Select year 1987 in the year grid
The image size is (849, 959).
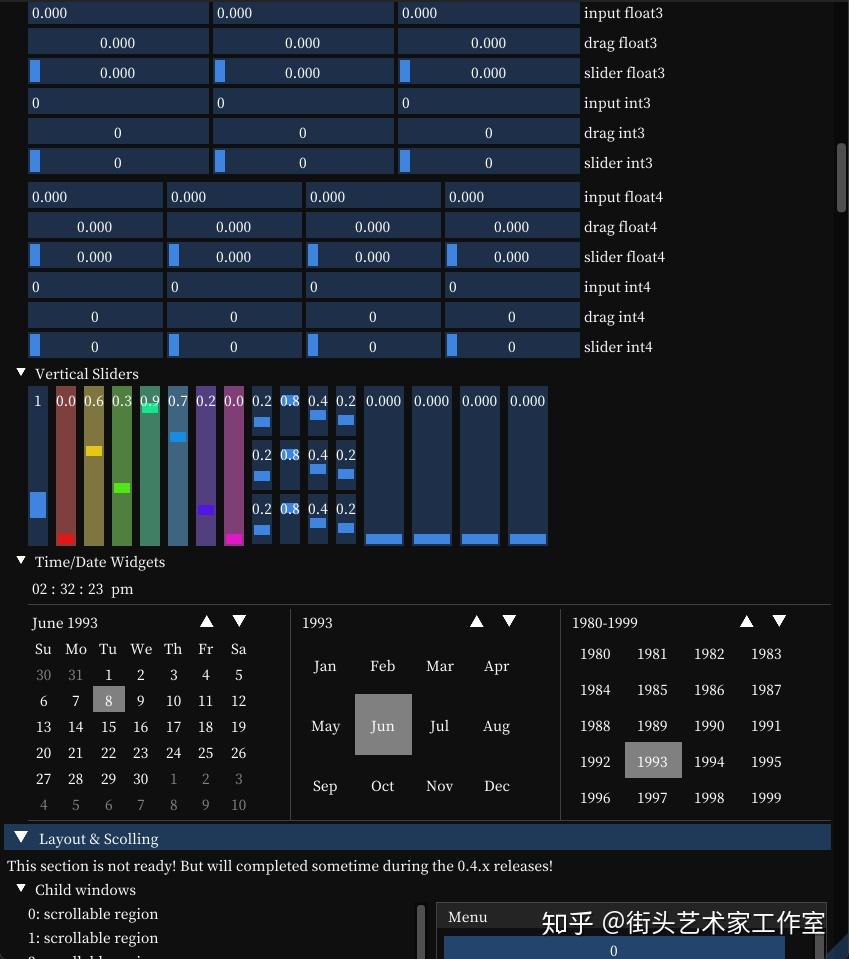[766, 689]
